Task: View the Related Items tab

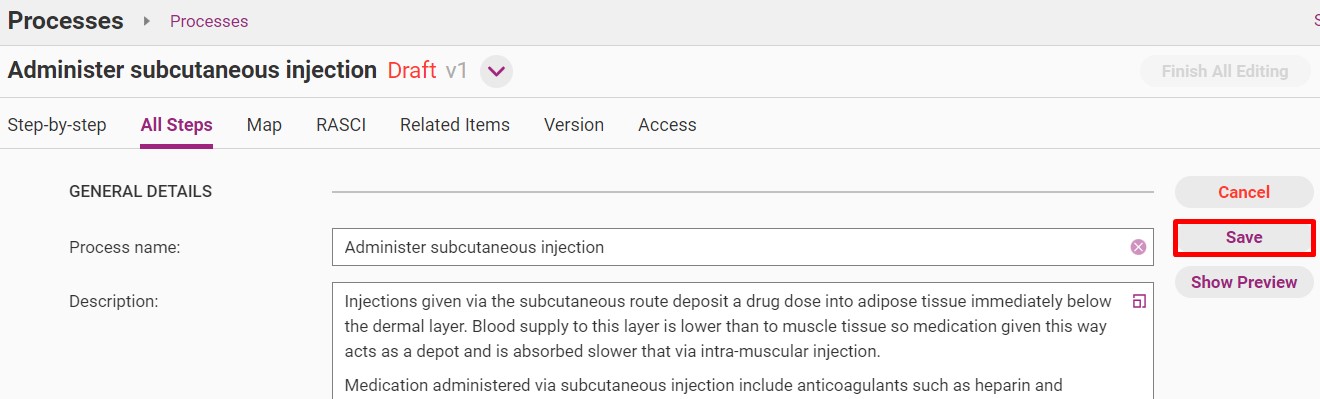Action: (x=455, y=125)
